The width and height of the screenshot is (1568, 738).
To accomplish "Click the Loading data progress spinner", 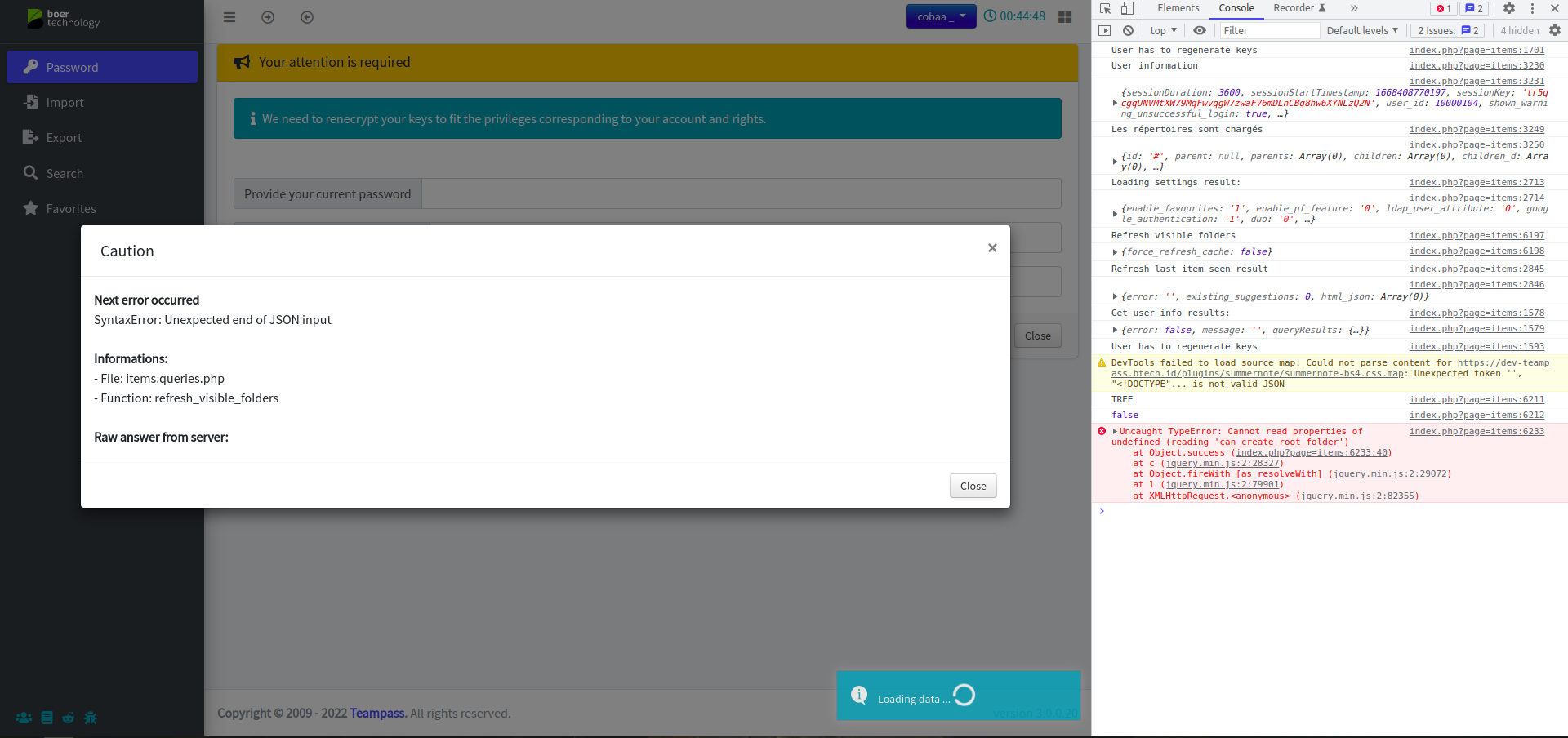I will tap(964, 696).
